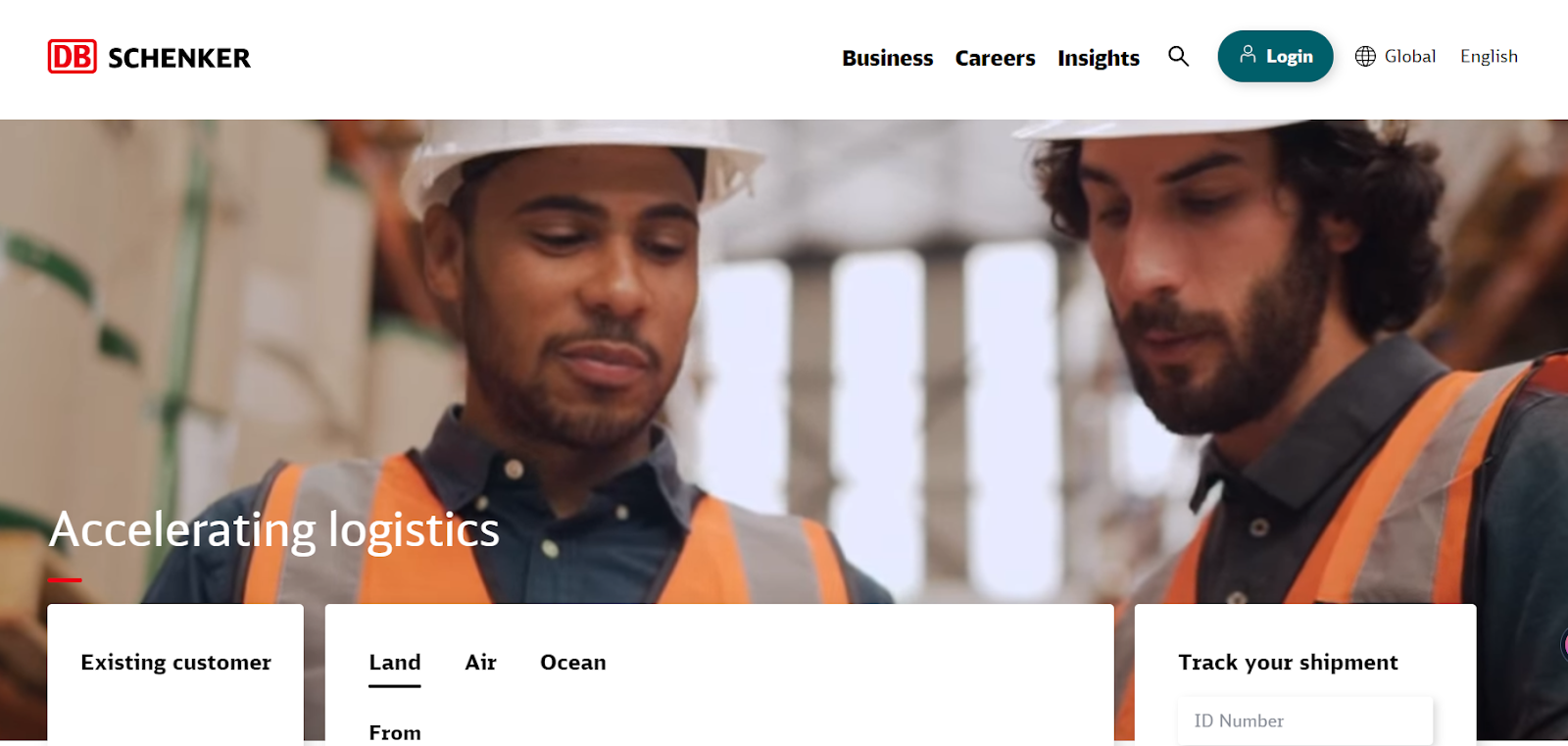
Task: Click the globe icon beside Global
Action: pos(1365,56)
